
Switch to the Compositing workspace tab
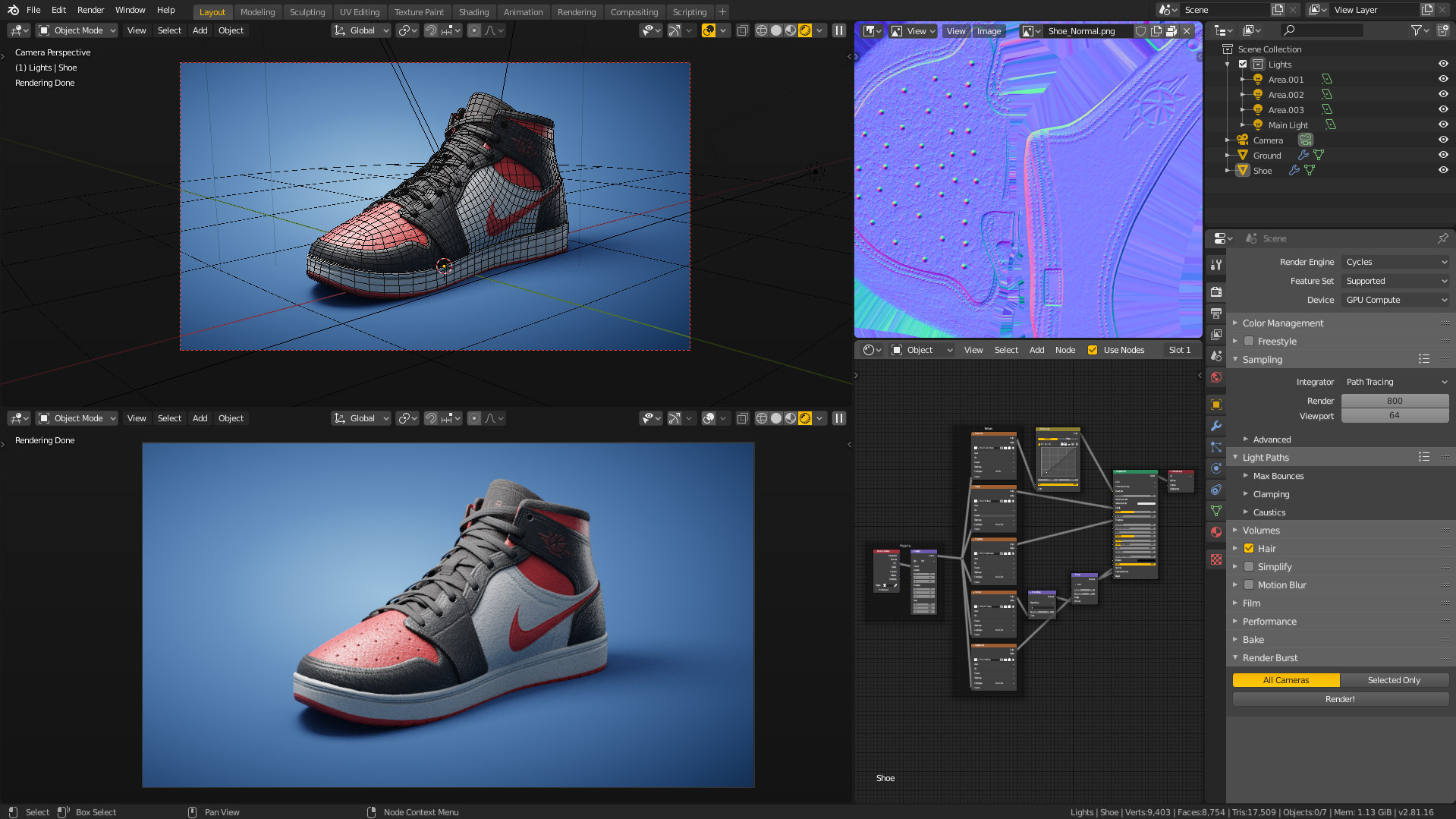pos(634,12)
